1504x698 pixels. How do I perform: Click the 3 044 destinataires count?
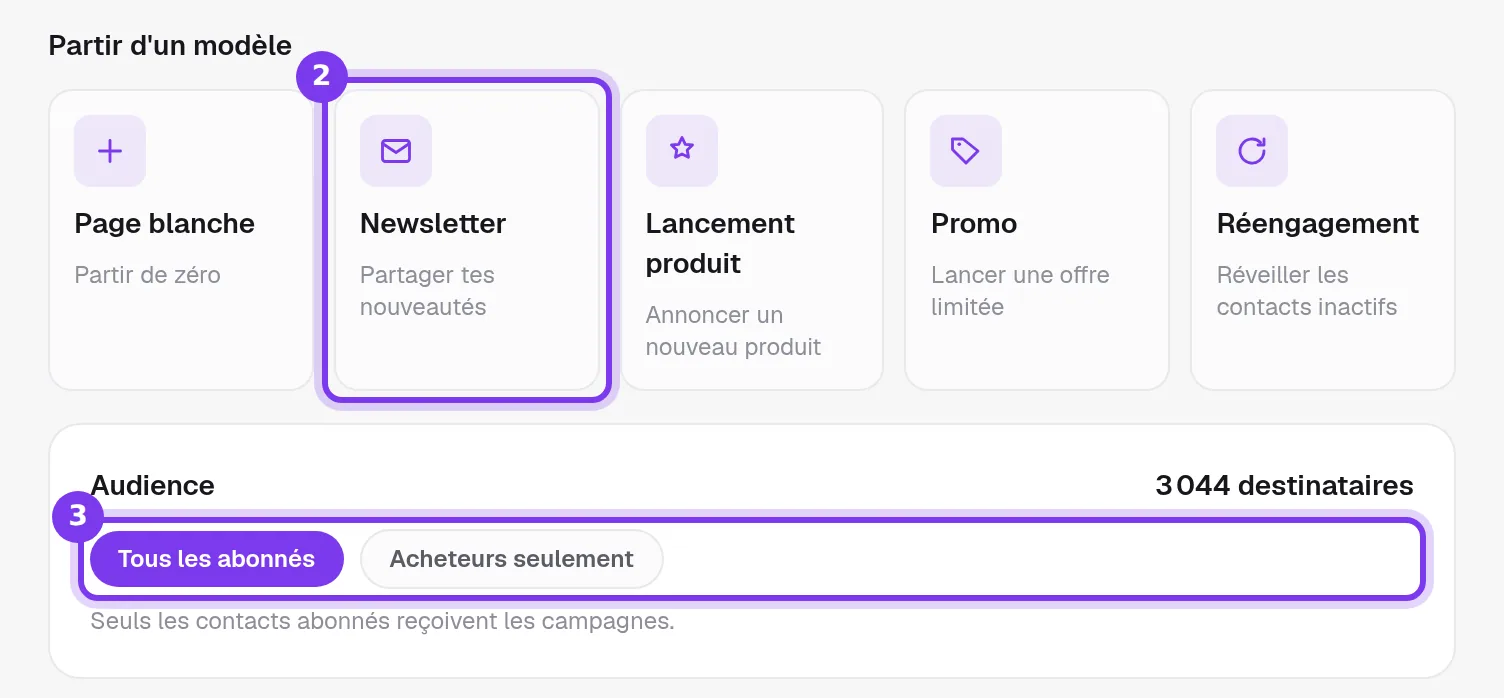[x=1284, y=486]
